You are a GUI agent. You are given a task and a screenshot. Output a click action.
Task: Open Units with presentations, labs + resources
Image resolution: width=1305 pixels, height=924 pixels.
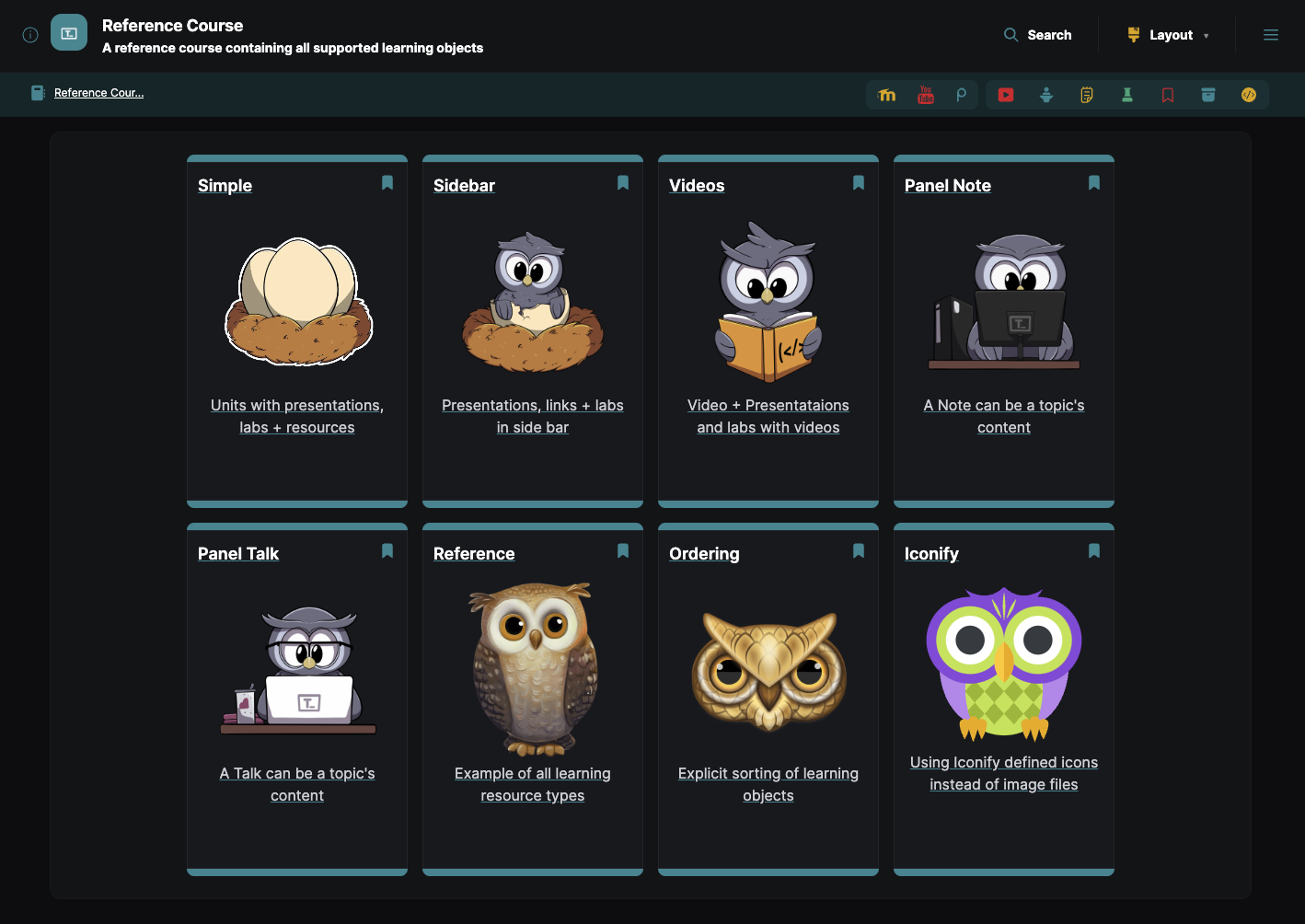[x=296, y=416]
